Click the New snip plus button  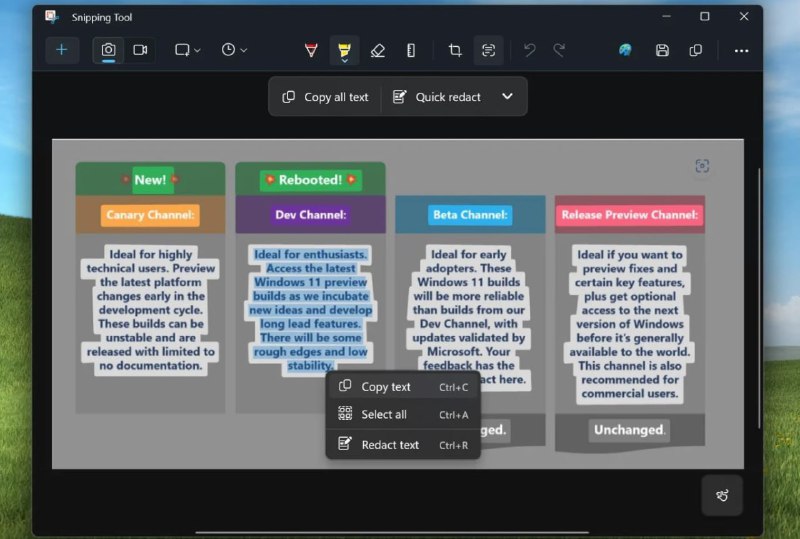coord(61,50)
